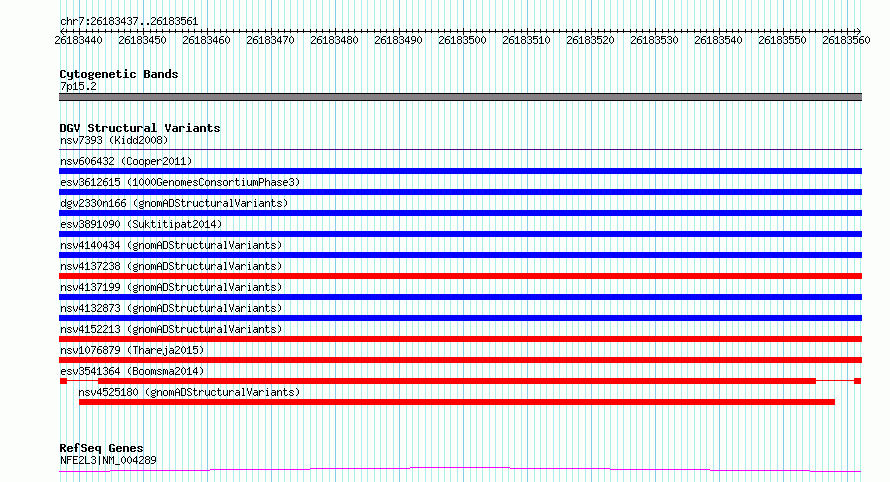Select the nsv4525180 red variant bar
The height and width of the screenshot is (482, 890).
pos(457,402)
